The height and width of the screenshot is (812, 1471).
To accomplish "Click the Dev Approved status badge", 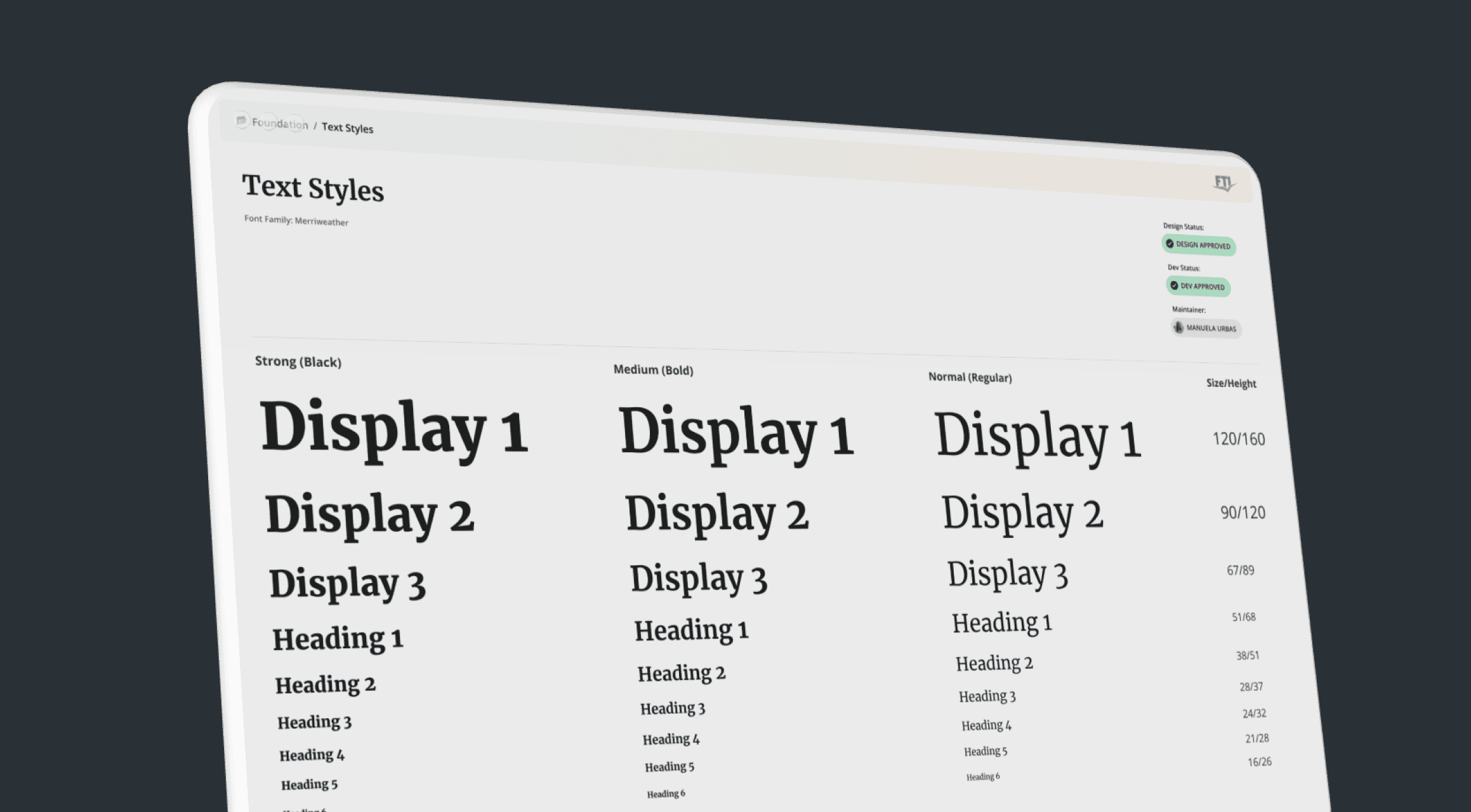I will click(x=1198, y=287).
